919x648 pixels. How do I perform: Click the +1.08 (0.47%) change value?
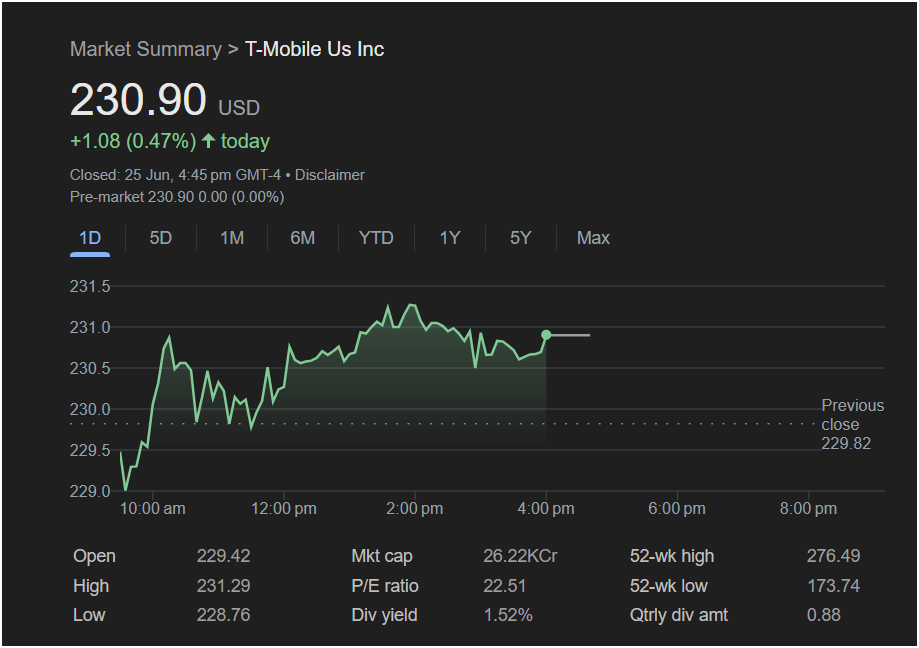pos(133,141)
